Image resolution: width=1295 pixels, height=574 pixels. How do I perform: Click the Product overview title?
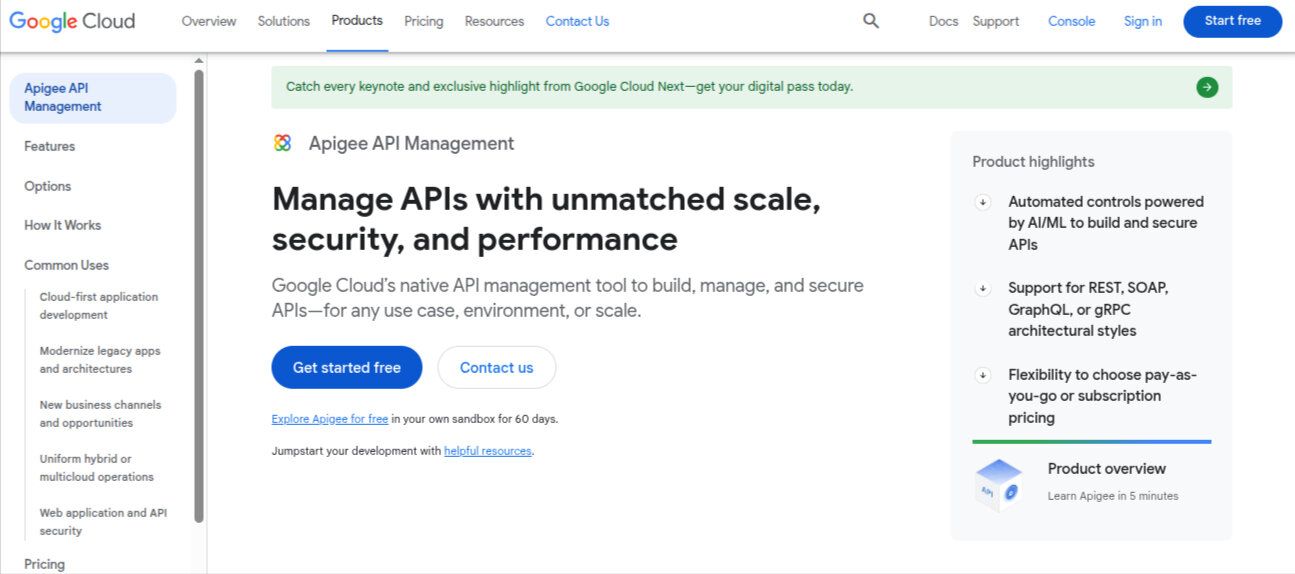click(x=1107, y=469)
